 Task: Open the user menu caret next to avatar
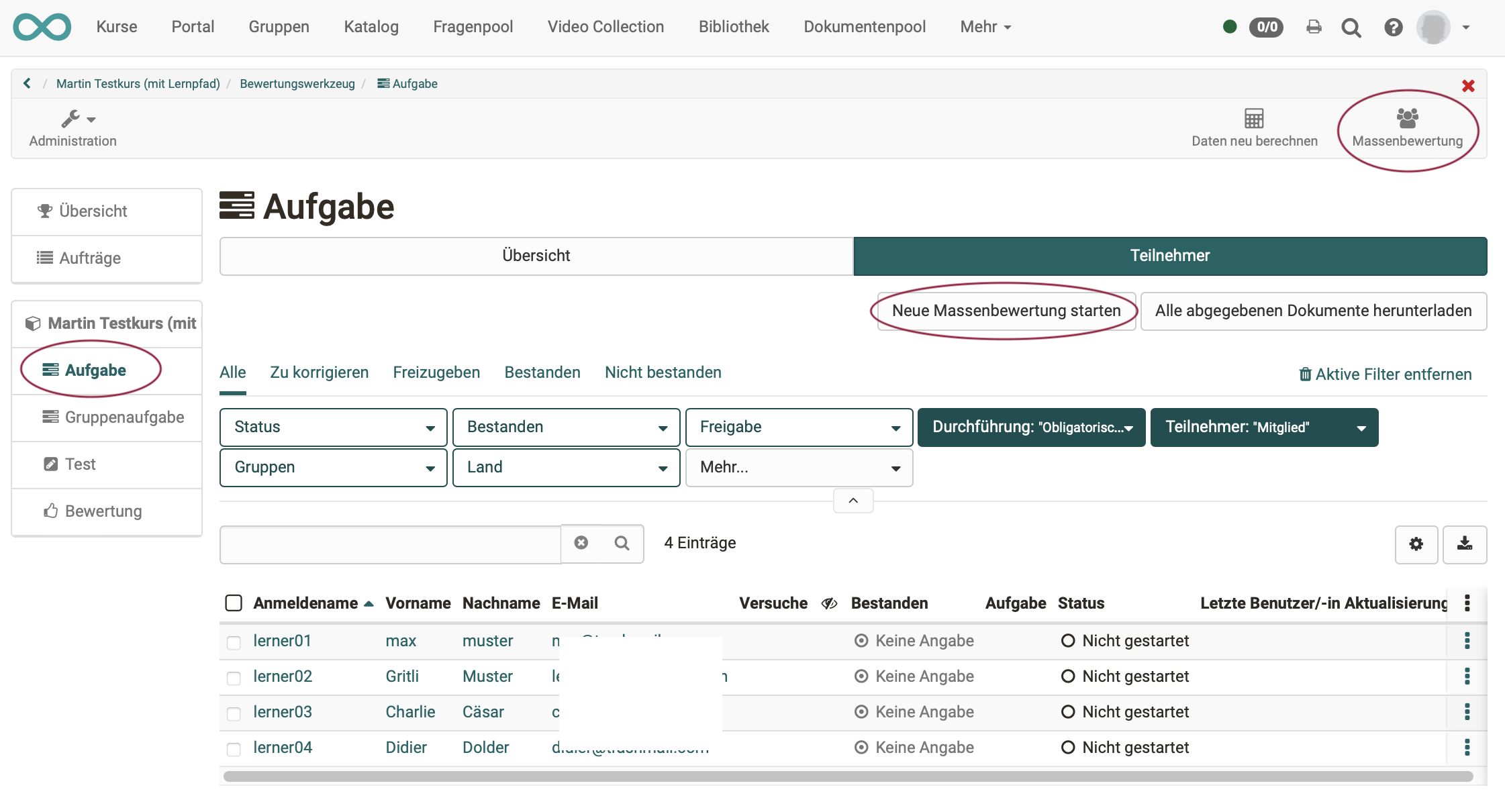[1466, 28]
